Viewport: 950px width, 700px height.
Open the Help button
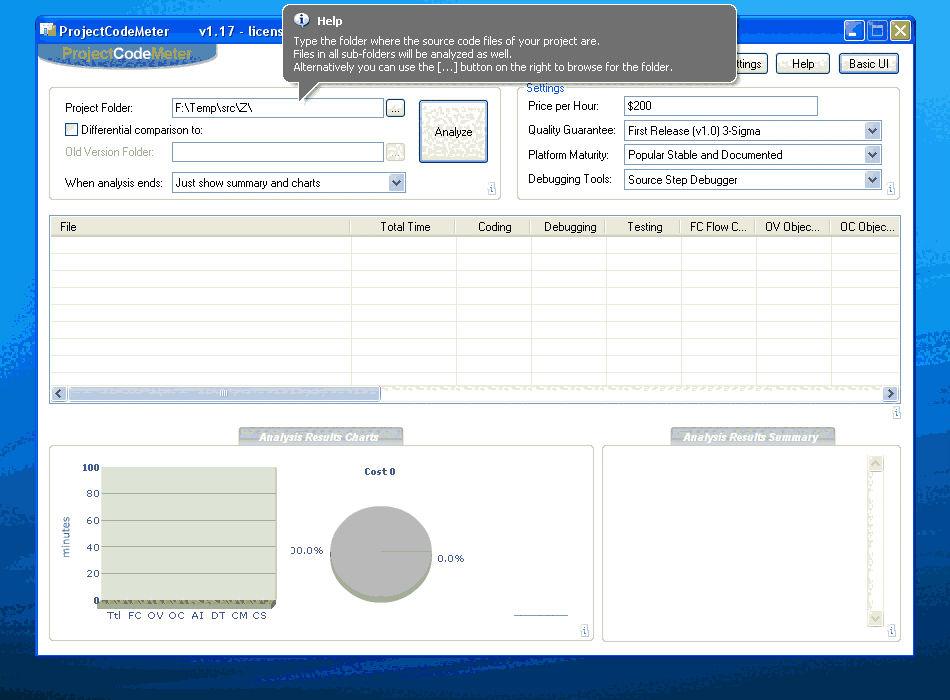pyautogui.click(x=803, y=64)
